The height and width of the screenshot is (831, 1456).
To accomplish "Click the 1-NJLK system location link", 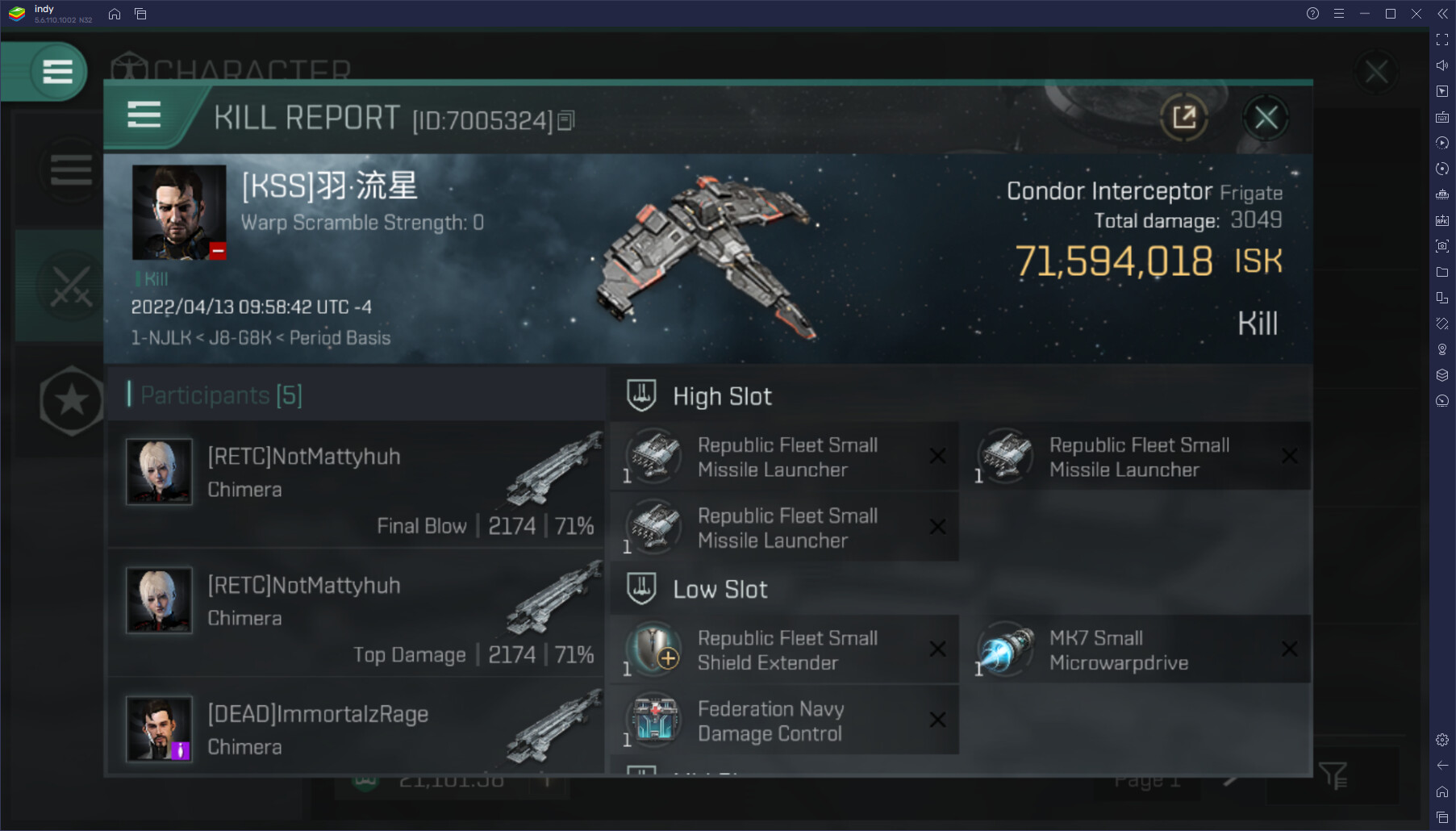I will coord(161,338).
